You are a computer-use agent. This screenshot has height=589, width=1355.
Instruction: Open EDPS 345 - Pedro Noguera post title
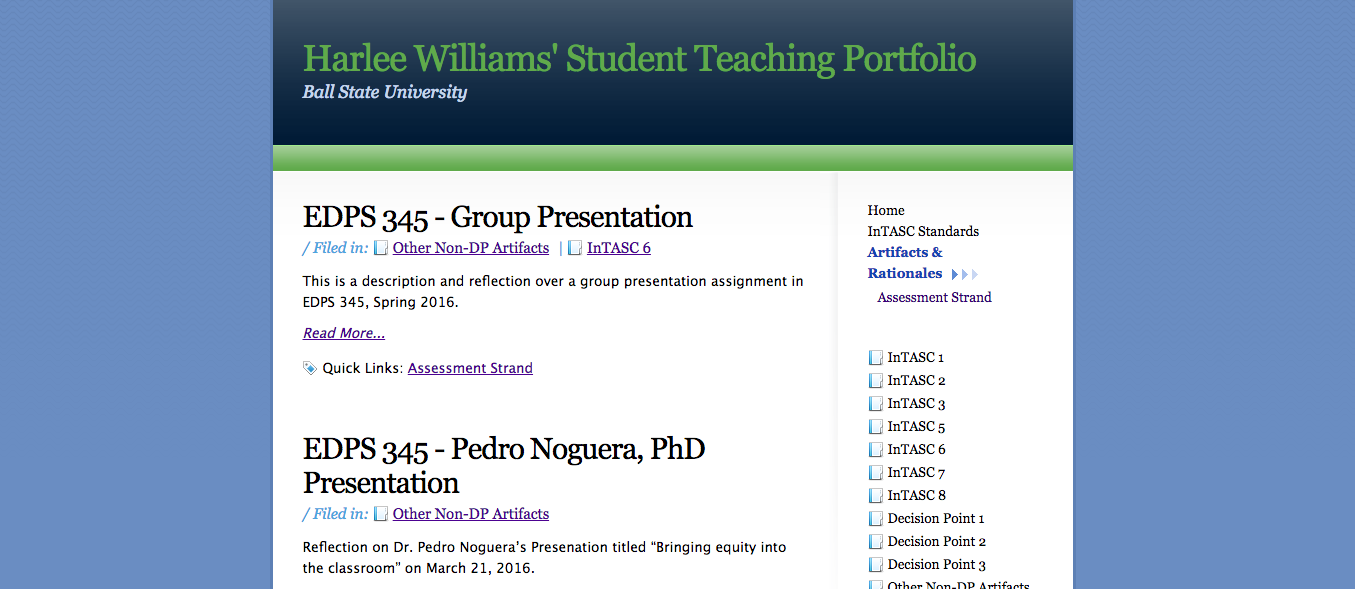[504, 465]
